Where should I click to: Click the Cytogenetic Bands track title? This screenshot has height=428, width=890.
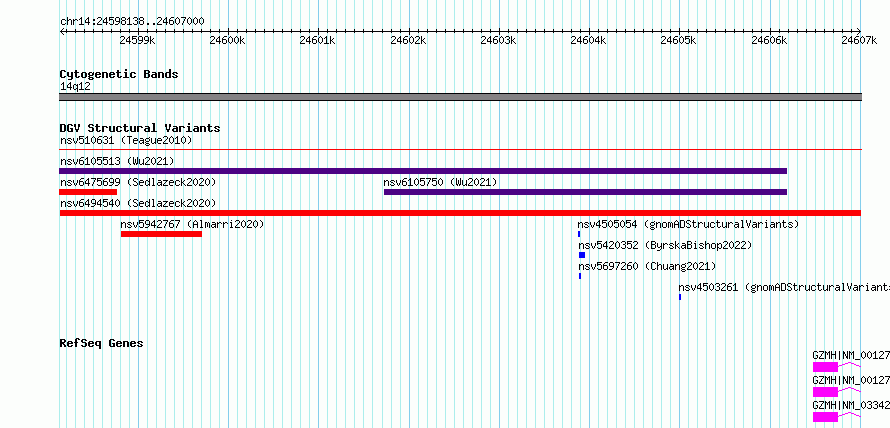click(x=119, y=74)
